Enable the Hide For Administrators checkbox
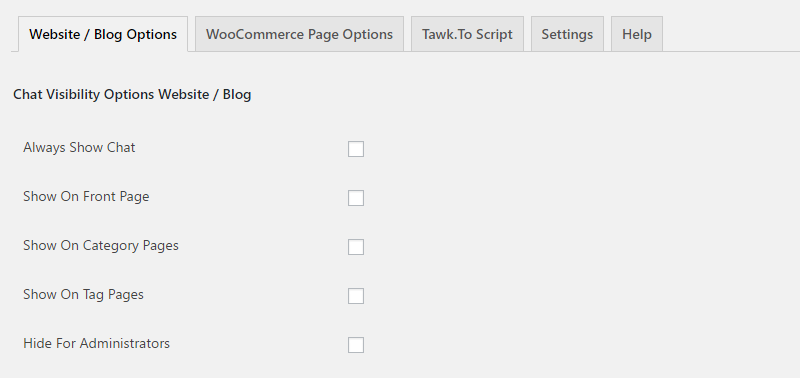800x379 pixels. (356, 345)
